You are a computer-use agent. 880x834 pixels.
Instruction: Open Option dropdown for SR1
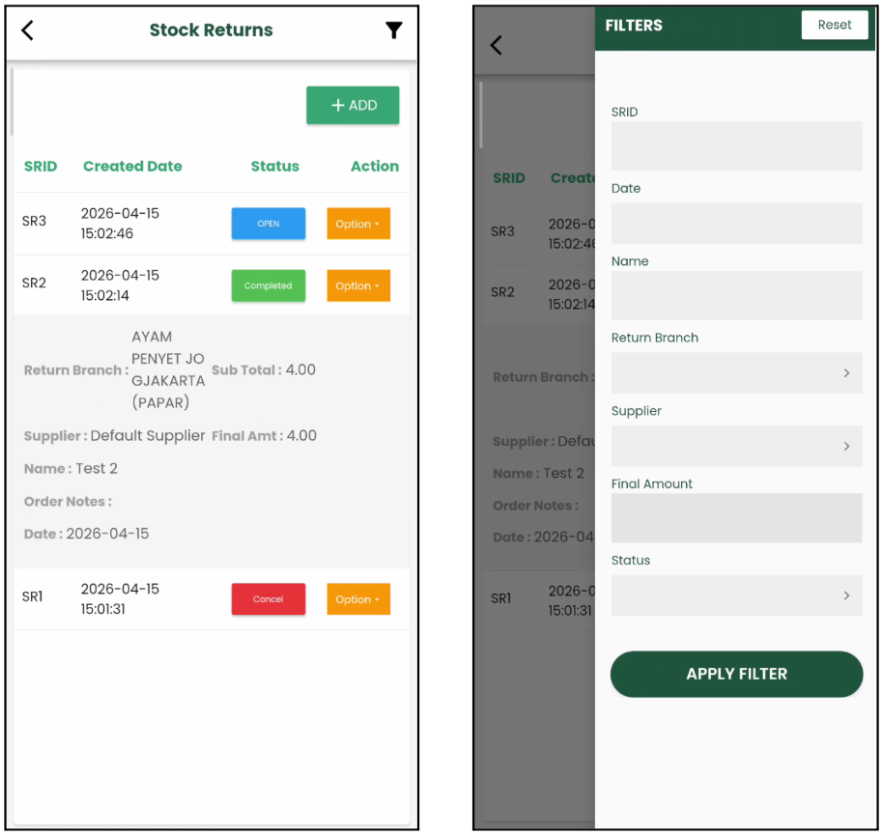click(358, 599)
